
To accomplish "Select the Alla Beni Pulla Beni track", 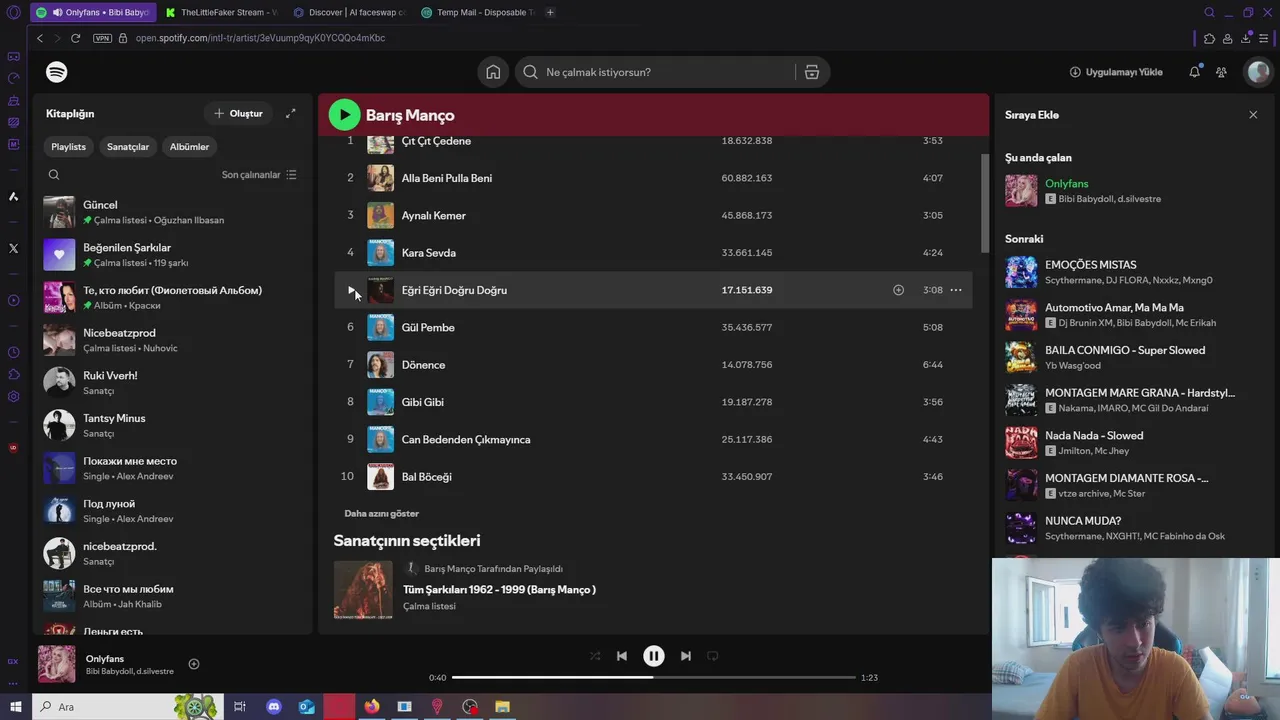I will (653, 178).
